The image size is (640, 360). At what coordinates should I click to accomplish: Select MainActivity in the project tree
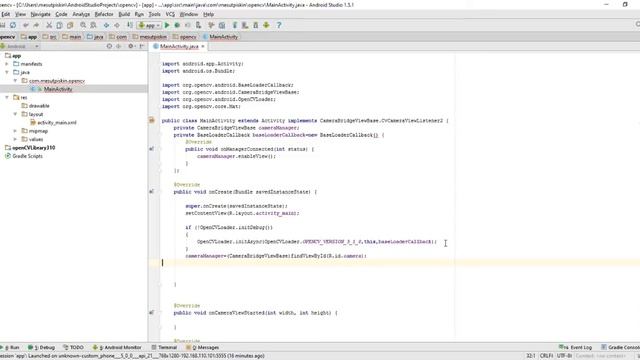pos(58,89)
